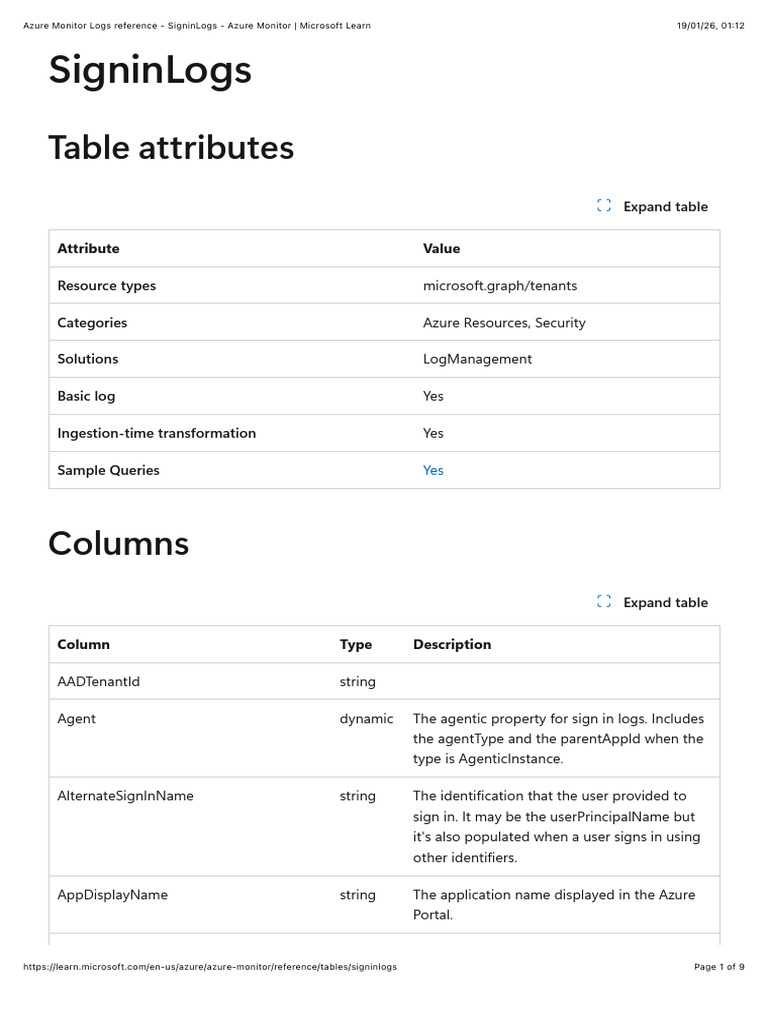Image resolution: width=768 pixels, height=1024 pixels.
Task: Click the Ingestion-time transformation row label
Action: click(156, 433)
